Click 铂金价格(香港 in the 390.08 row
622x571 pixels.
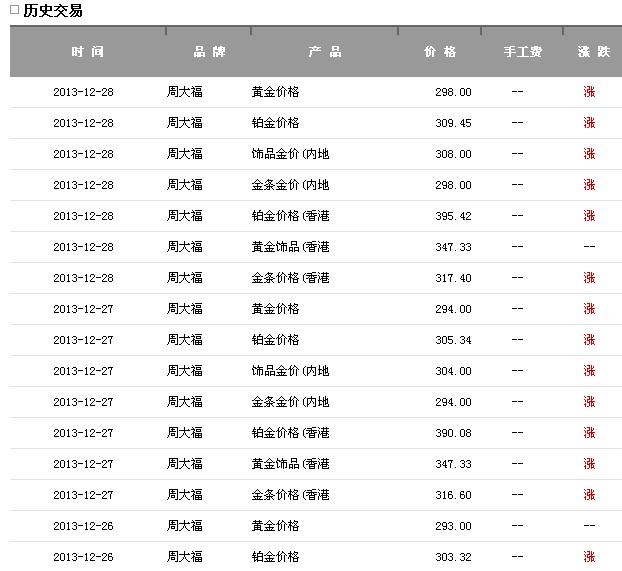[290, 433]
